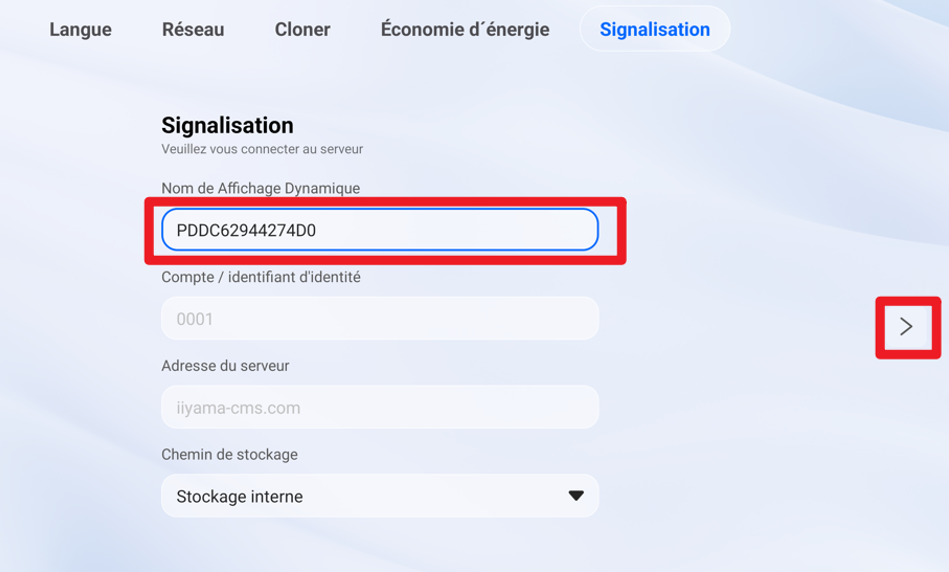Click the black dropdown triangle arrow
This screenshot has height=572, width=949.
[x=576, y=496]
